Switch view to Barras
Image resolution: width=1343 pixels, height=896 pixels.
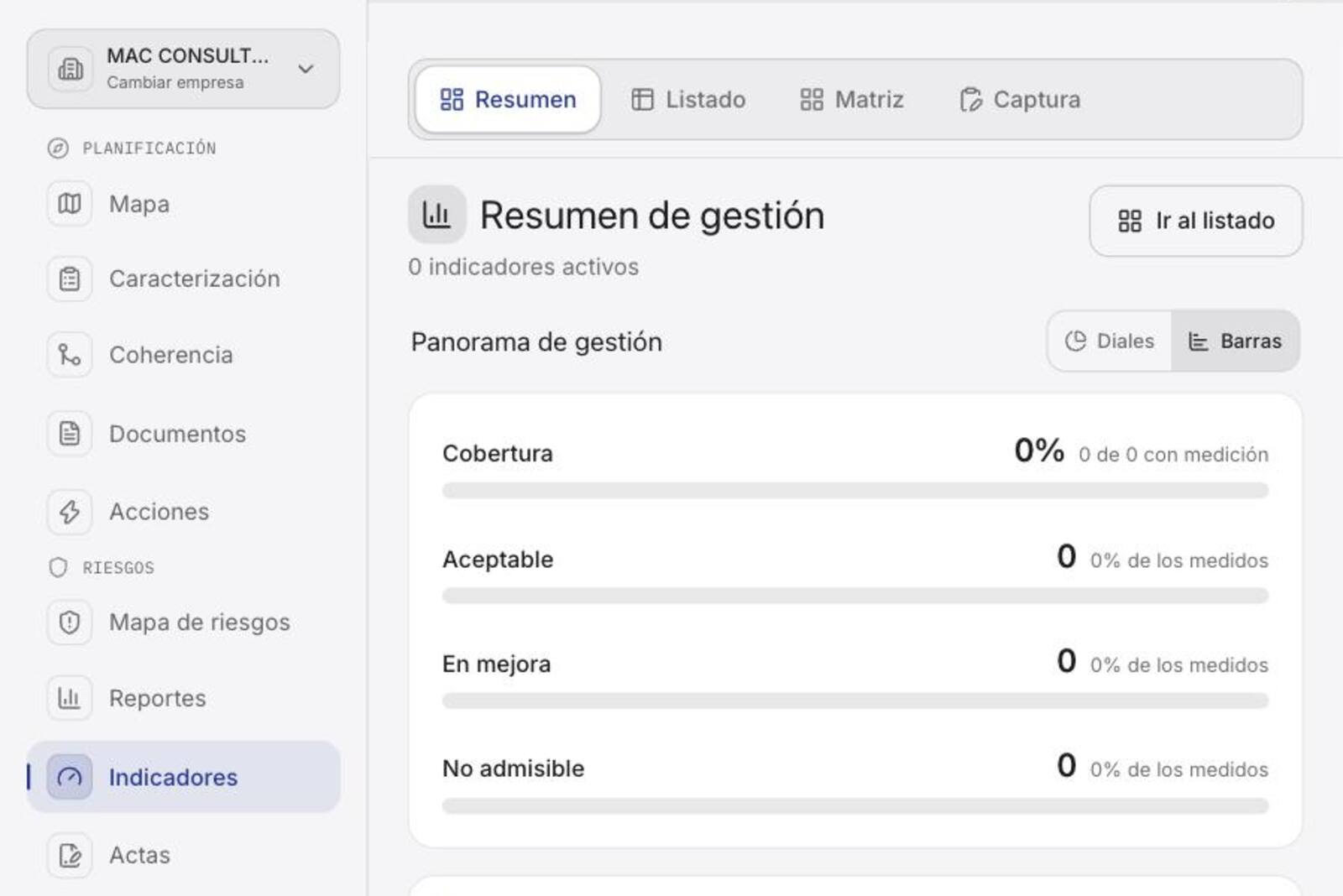click(x=1235, y=341)
